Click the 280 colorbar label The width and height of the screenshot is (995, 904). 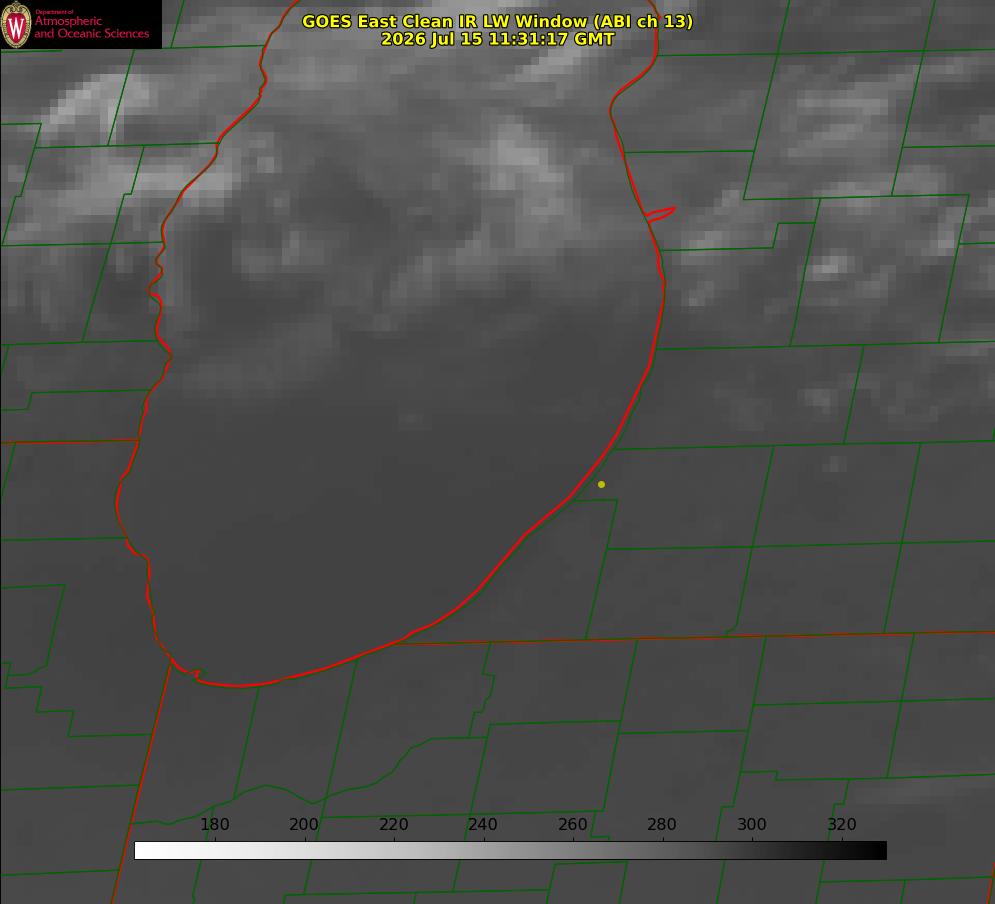(x=662, y=824)
